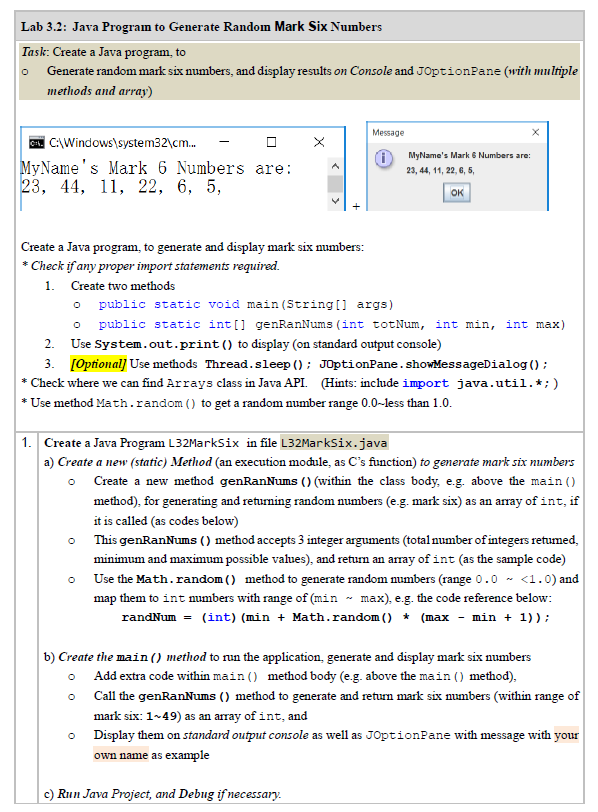Click 'import java.util.*;' hint text

[x=477, y=383]
